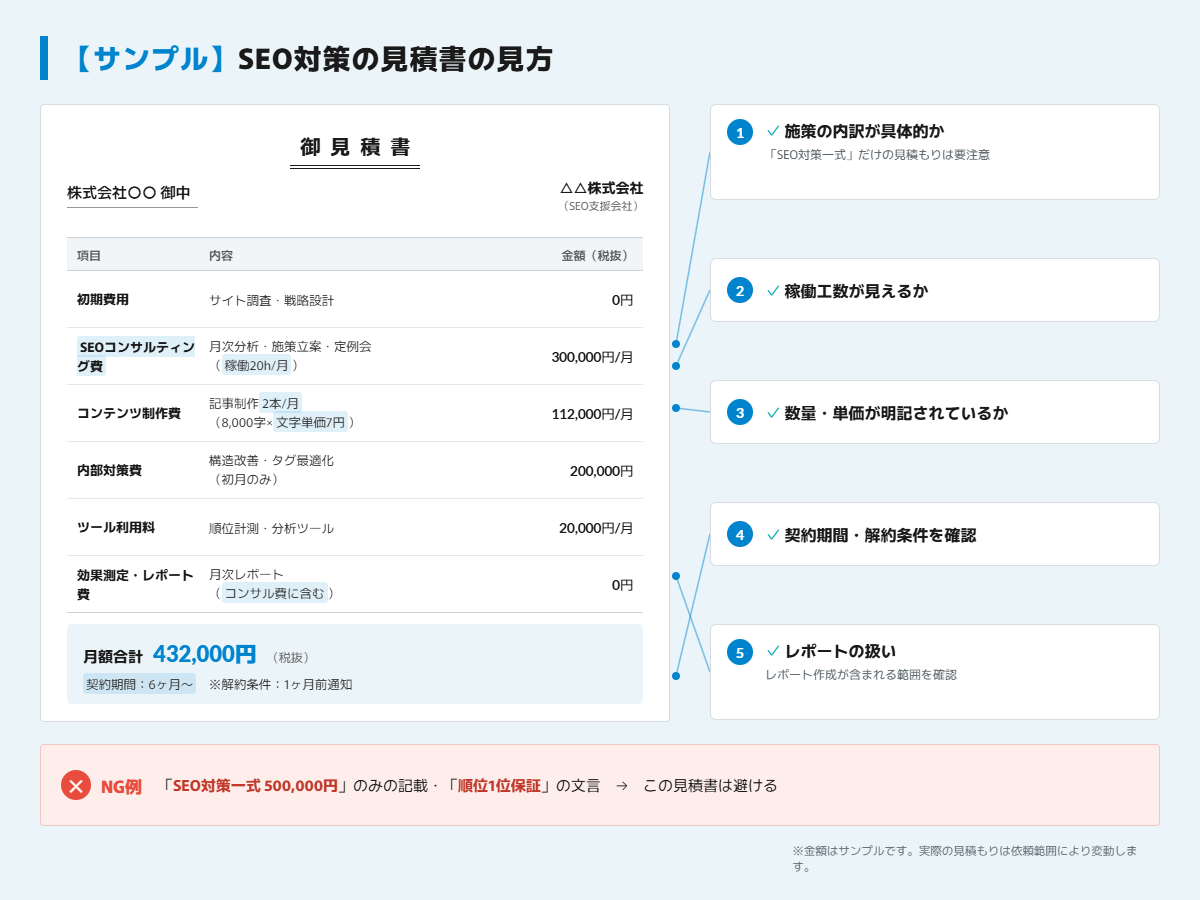Click the number 5 circle badge
This screenshot has width=1200, height=900.
click(x=740, y=652)
